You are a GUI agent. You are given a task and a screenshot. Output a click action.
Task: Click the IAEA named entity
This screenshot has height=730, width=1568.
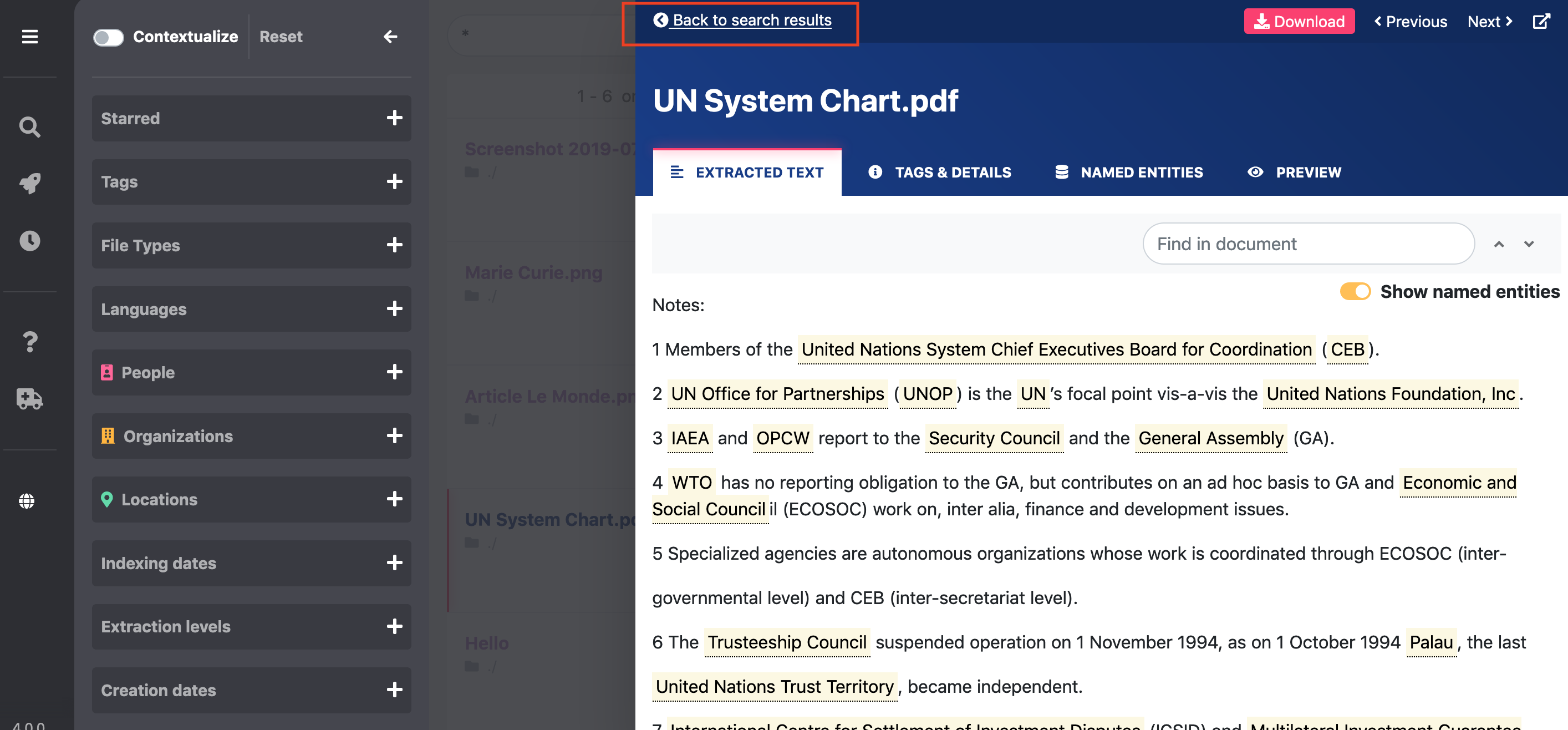pos(690,438)
